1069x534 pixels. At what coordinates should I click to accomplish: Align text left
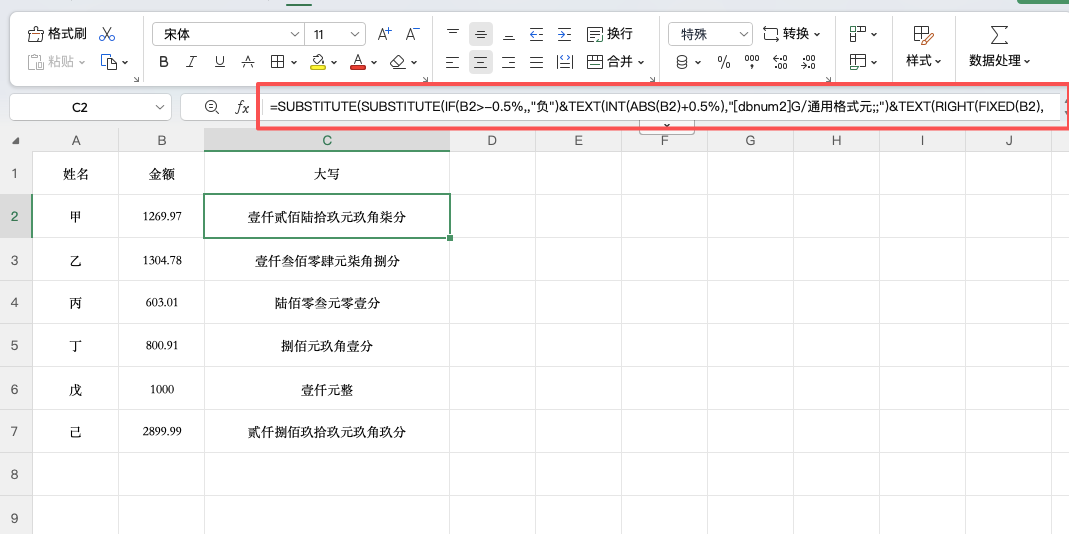tap(453, 62)
